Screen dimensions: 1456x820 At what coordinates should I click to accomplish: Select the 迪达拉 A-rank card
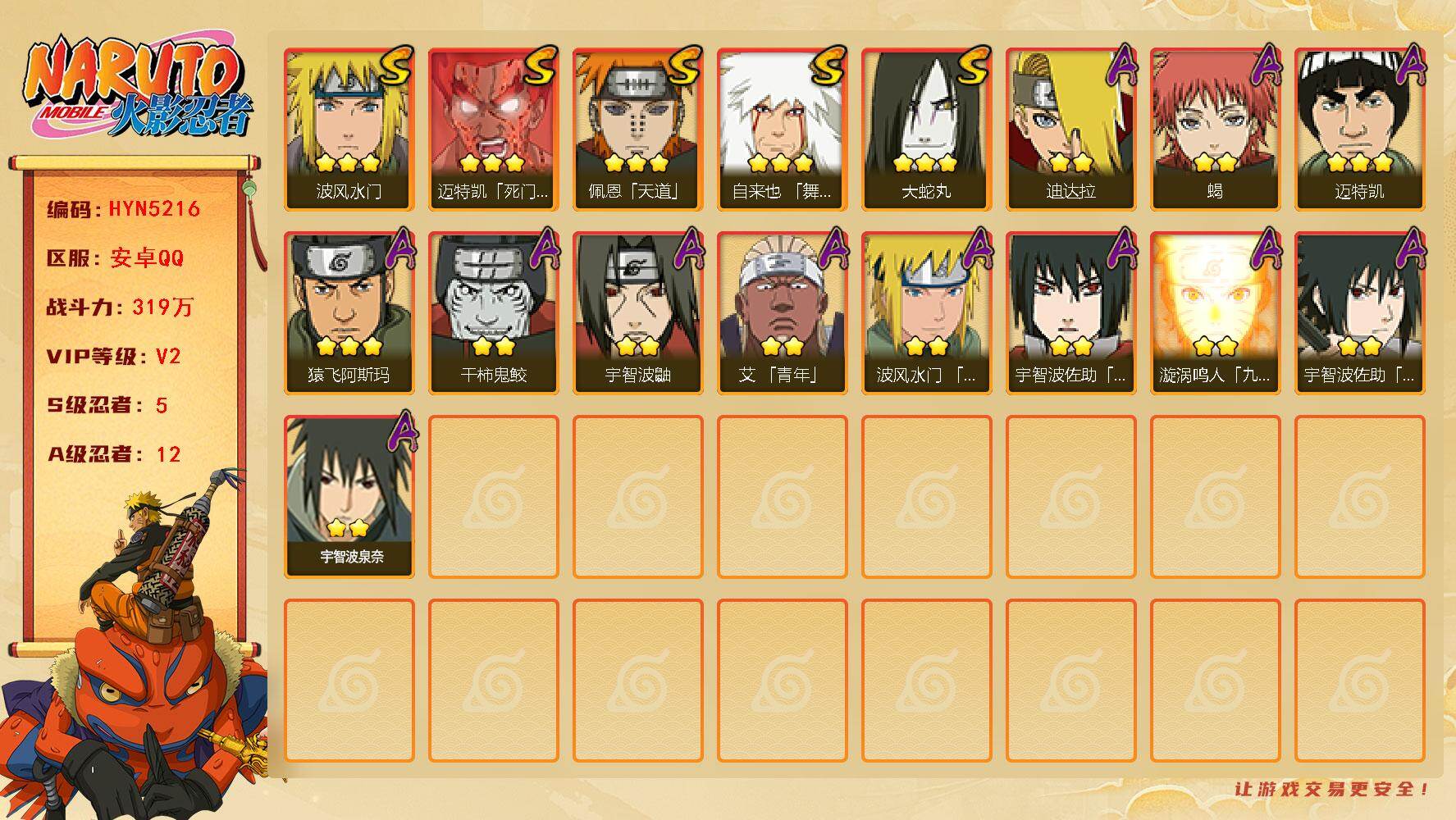(1070, 130)
